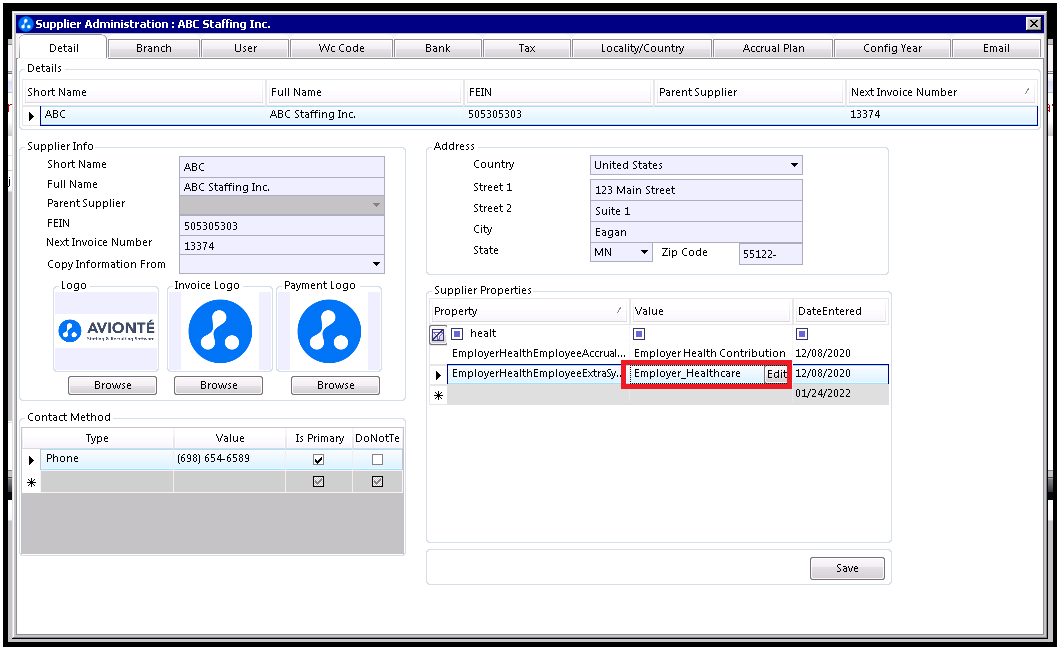
Task: Click the row selector arrow beside ABC details row
Action: 31,116
